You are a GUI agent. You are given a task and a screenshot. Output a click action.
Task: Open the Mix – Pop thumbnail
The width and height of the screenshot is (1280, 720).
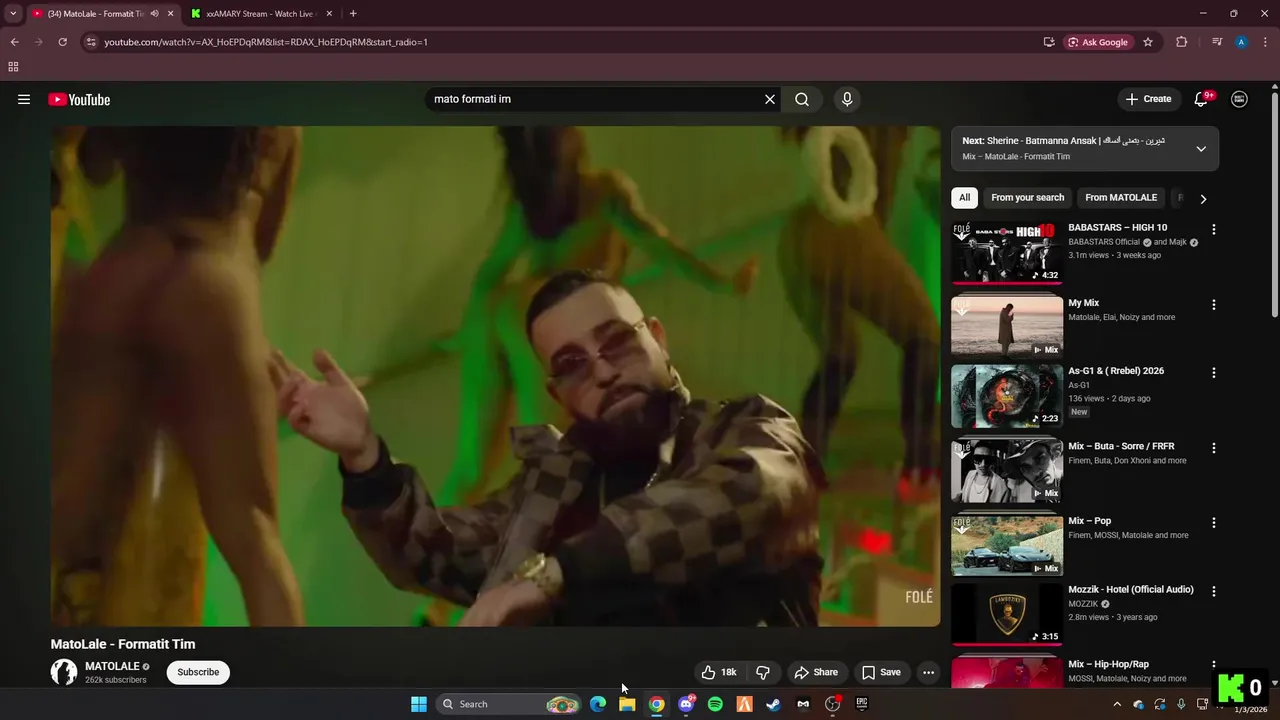pyautogui.click(x=1007, y=545)
